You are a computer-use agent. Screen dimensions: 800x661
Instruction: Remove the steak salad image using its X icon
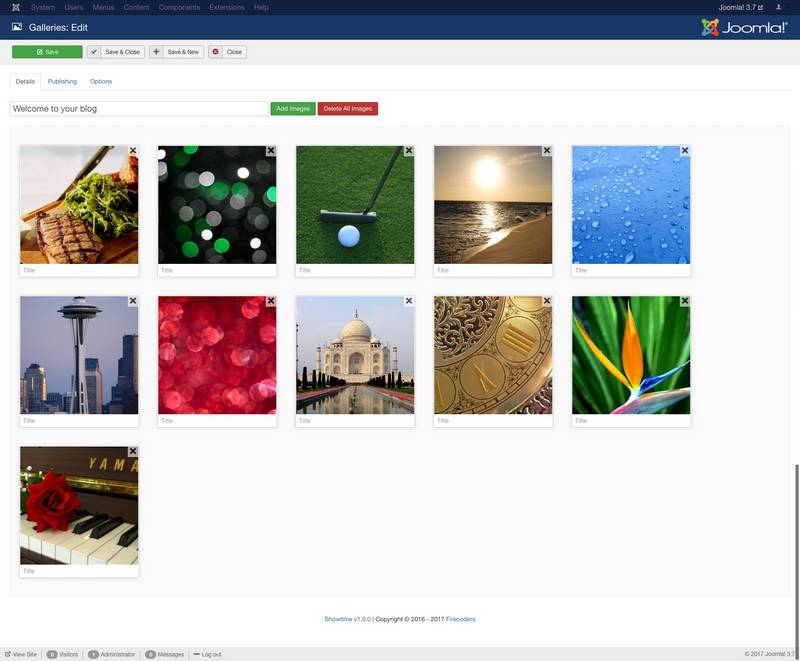(133, 150)
